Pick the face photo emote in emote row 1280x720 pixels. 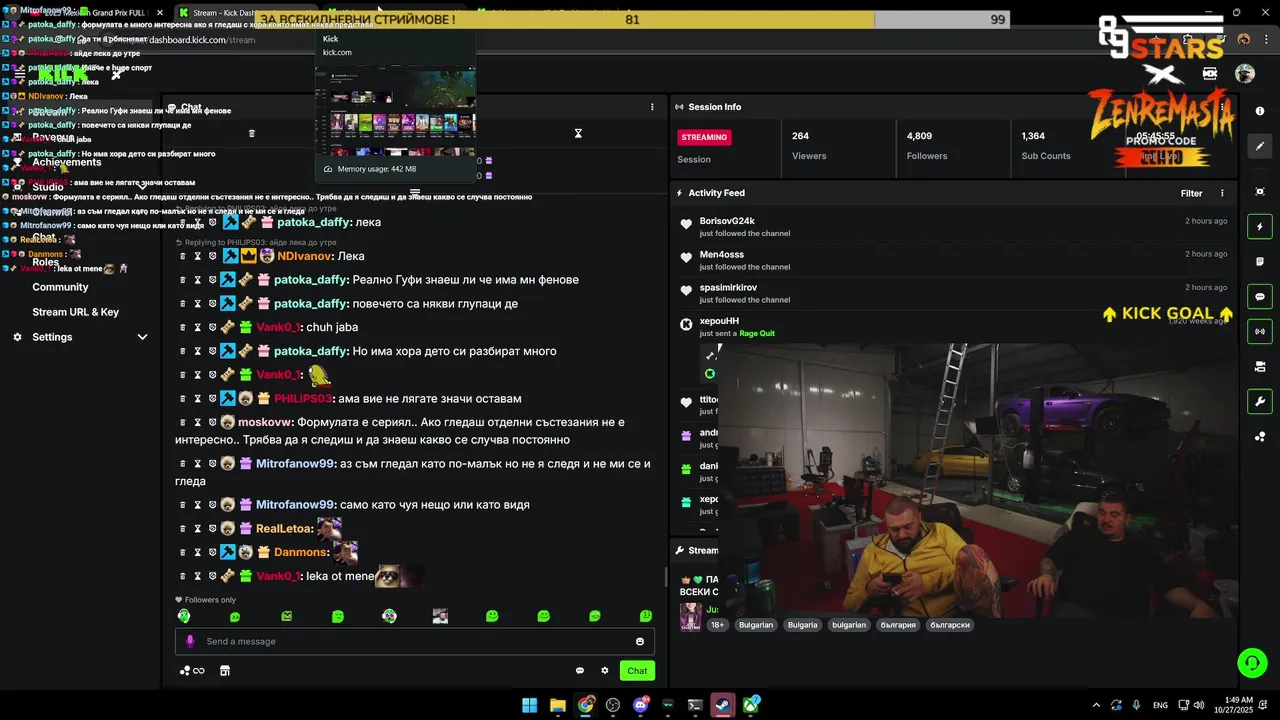click(440, 616)
